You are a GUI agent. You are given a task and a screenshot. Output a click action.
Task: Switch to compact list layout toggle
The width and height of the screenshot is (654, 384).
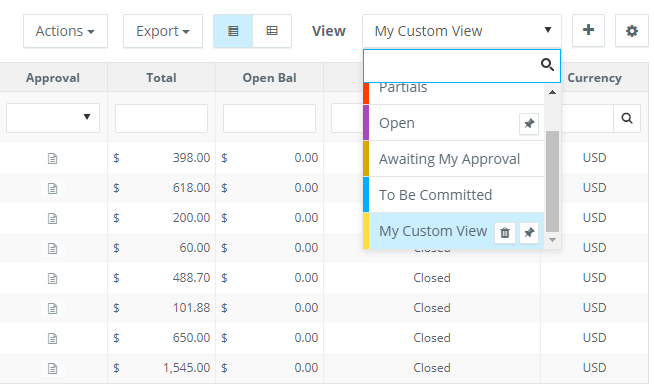(233, 31)
